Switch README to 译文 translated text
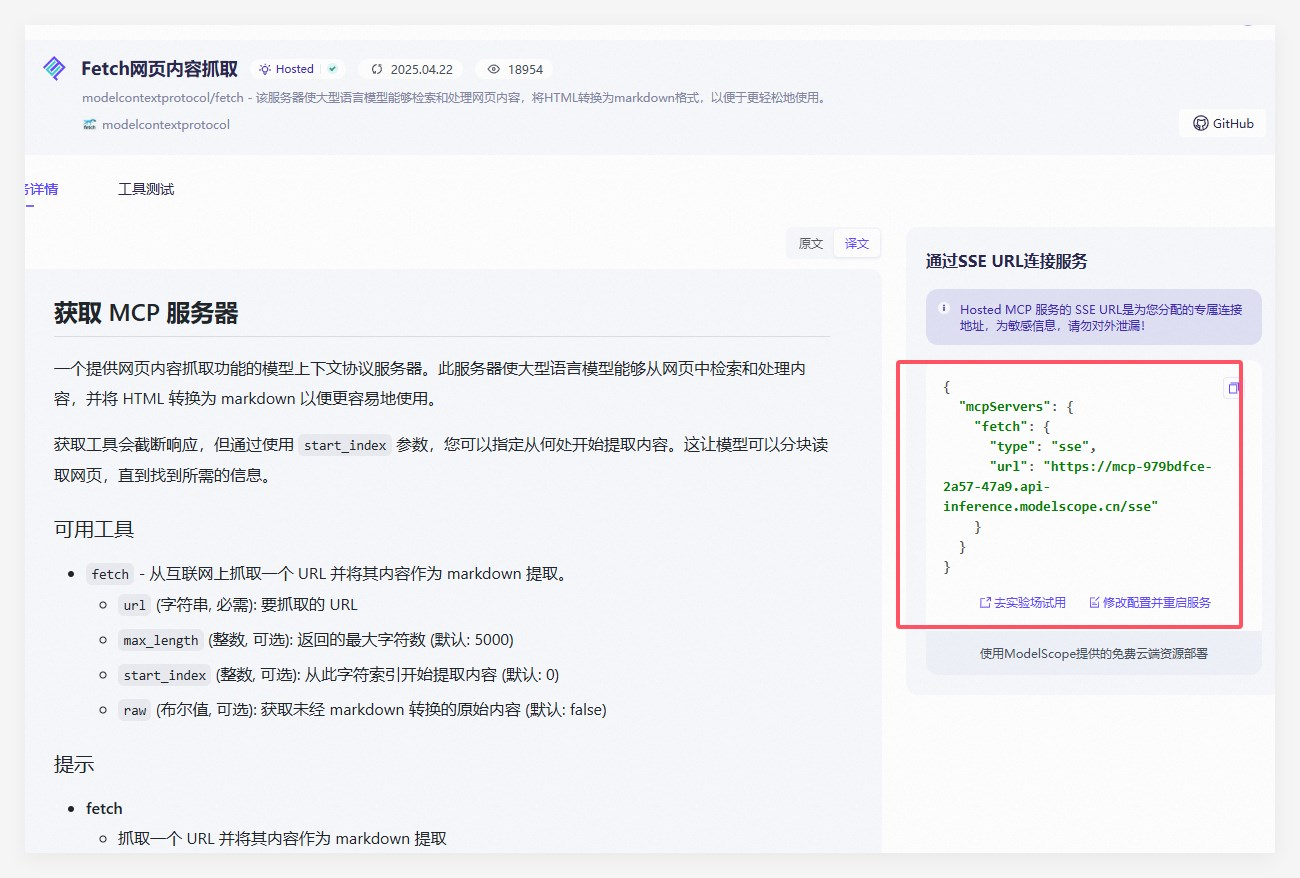Image resolution: width=1300 pixels, height=878 pixels. 857,244
